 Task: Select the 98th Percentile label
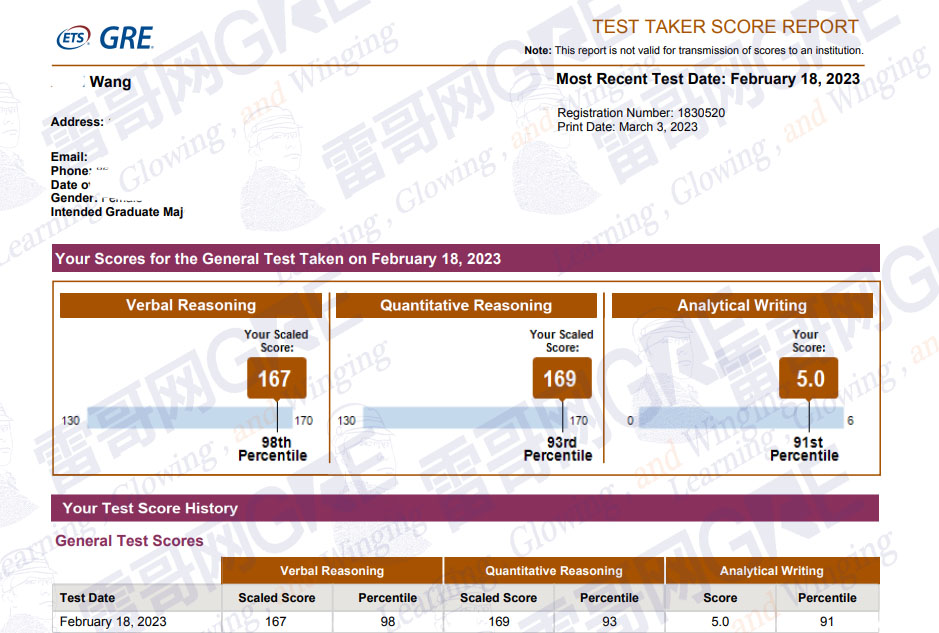tap(272, 449)
